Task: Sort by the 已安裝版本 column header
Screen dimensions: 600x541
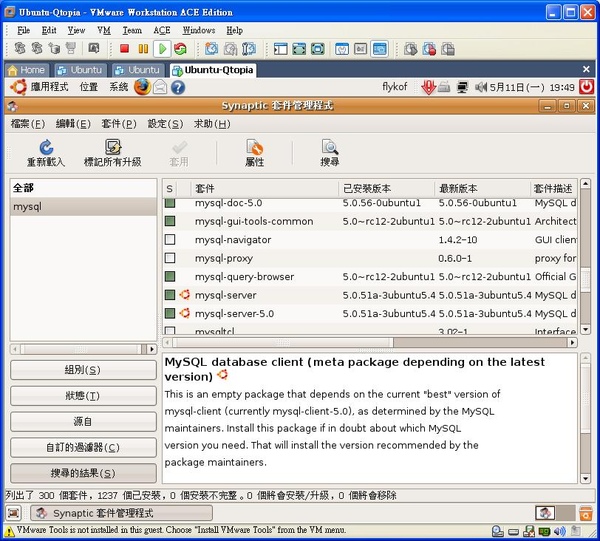Action: click(x=387, y=188)
